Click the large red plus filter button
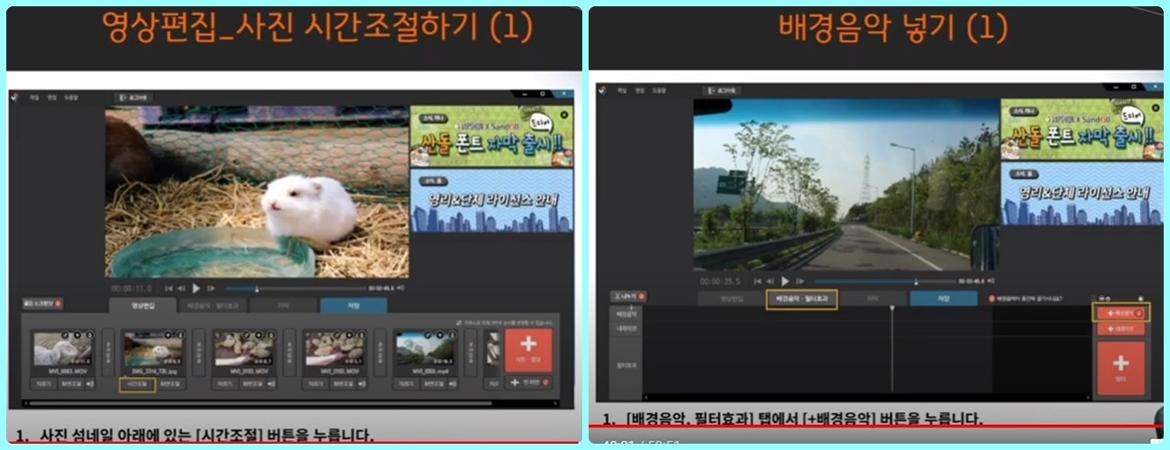This screenshot has width=1170, height=450. click(1120, 366)
